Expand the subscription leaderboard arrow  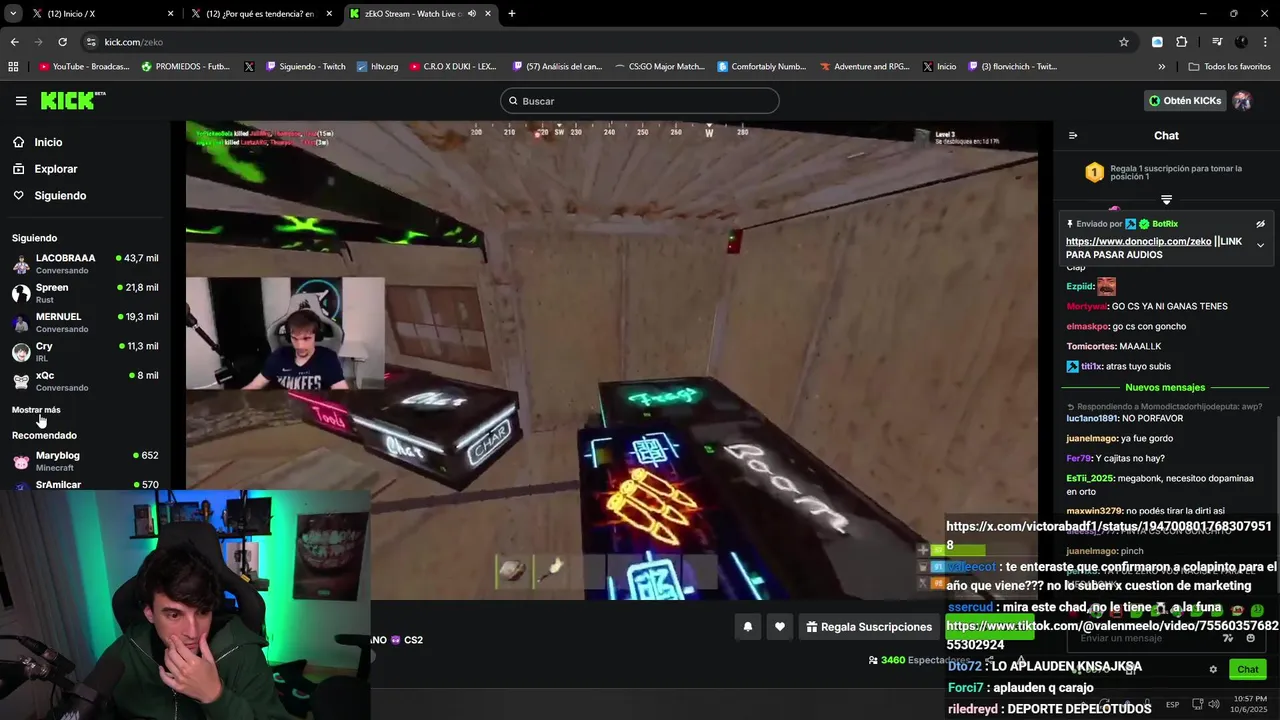tap(1166, 200)
